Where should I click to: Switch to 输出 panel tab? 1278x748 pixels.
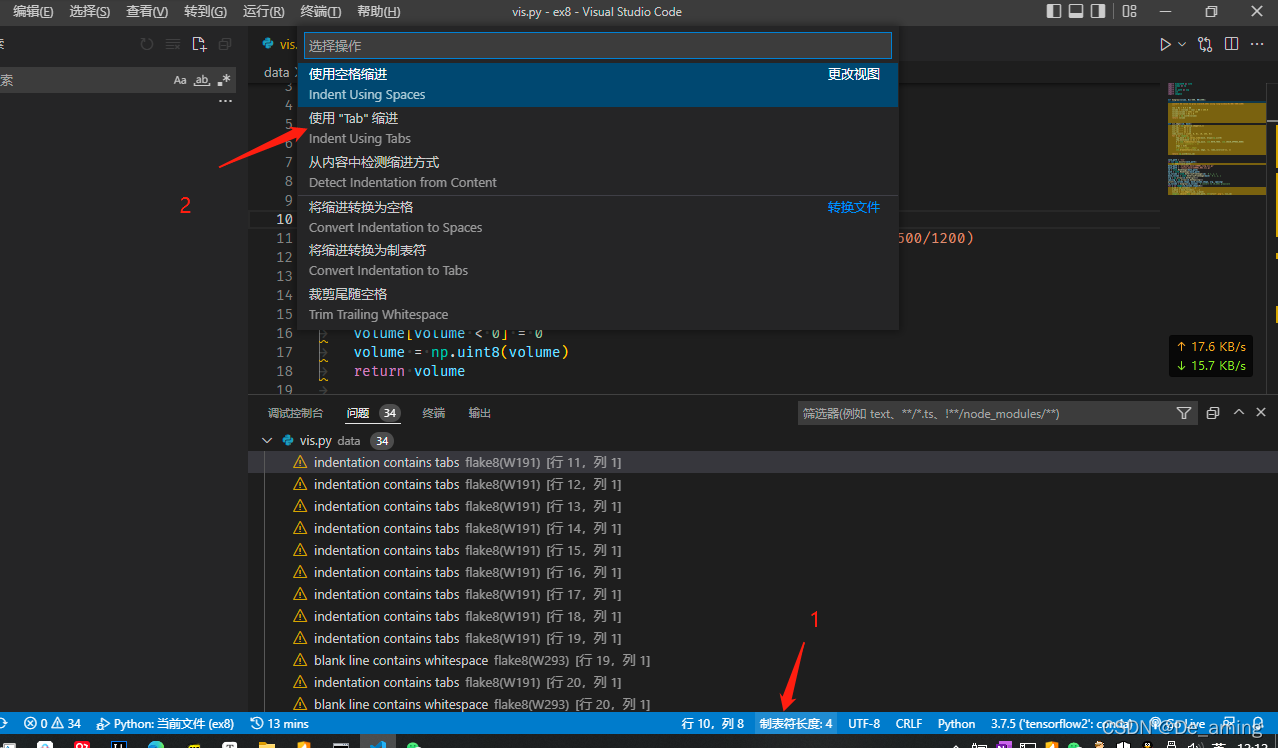click(x=480, y=413)
